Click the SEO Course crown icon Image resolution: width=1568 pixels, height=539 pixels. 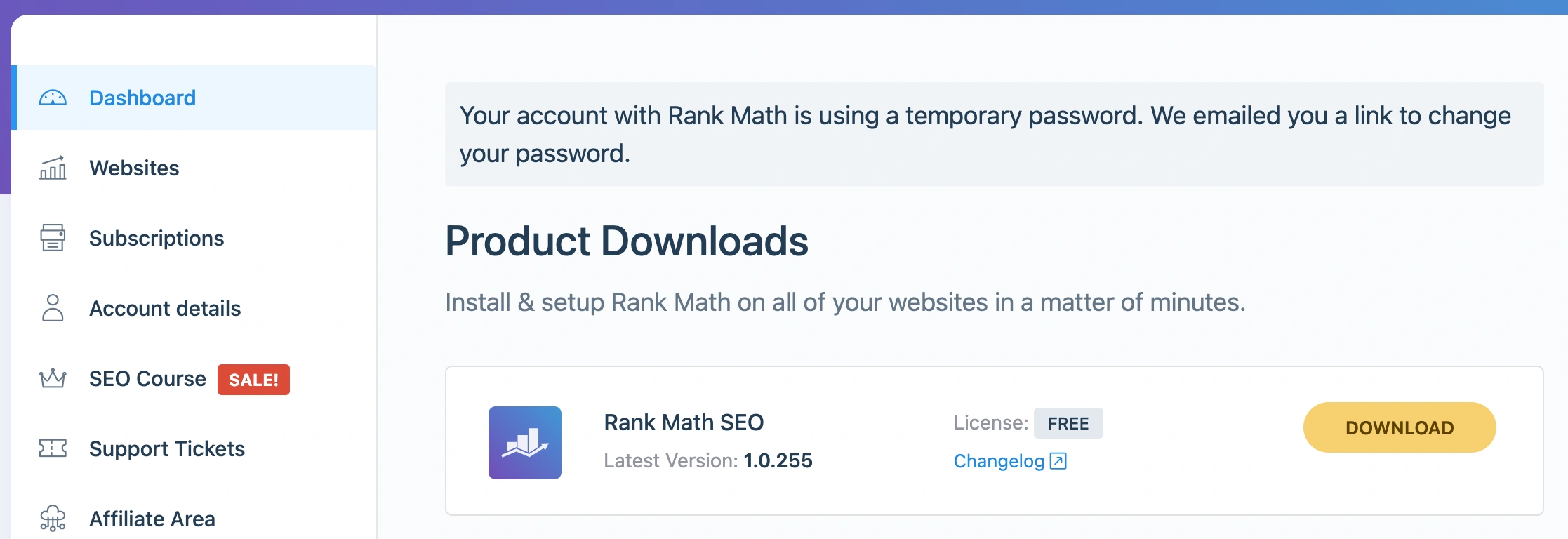pos(53,379)
